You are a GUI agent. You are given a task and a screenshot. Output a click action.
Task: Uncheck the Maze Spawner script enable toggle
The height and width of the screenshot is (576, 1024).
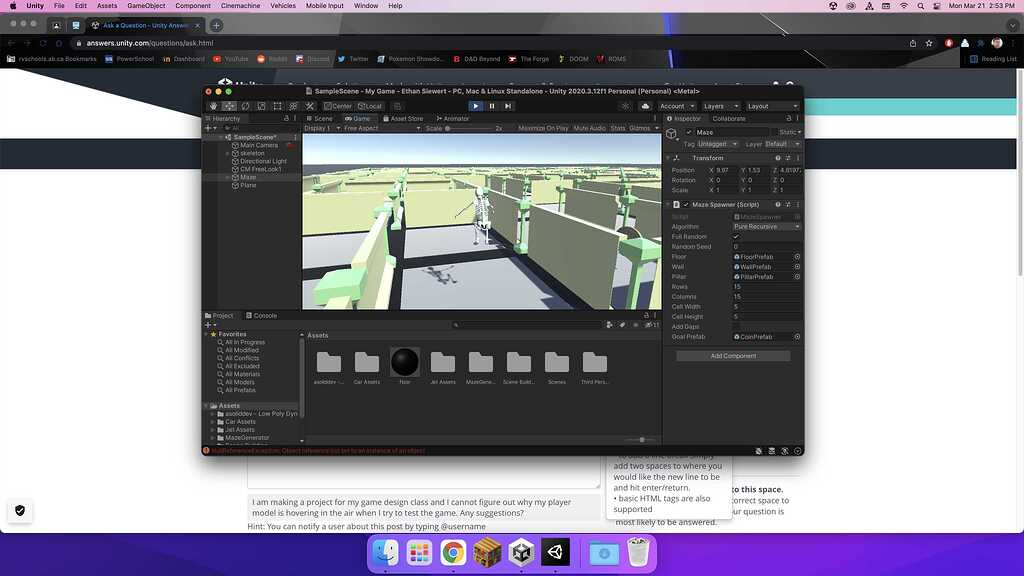click(x=685, y=204)
